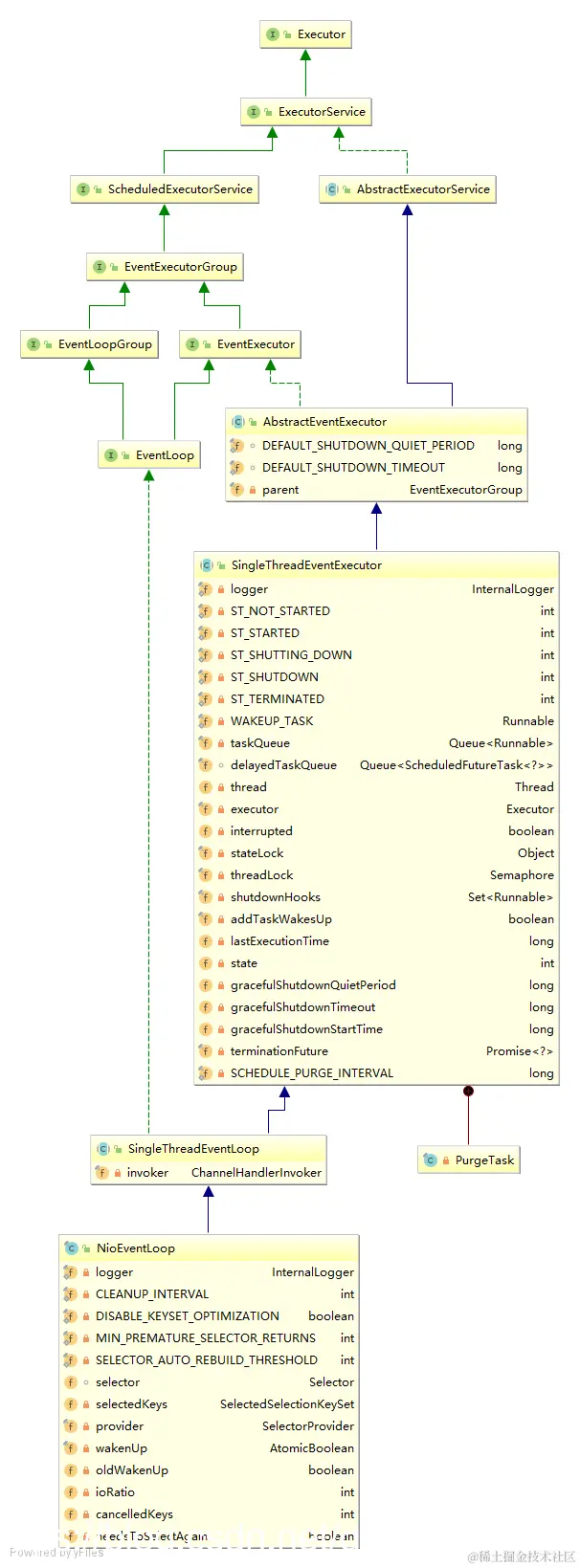Click the interface icon of ScheduledExecutorService
Image resolution: width=580 pixels, height=1568 pixels.
83,189
